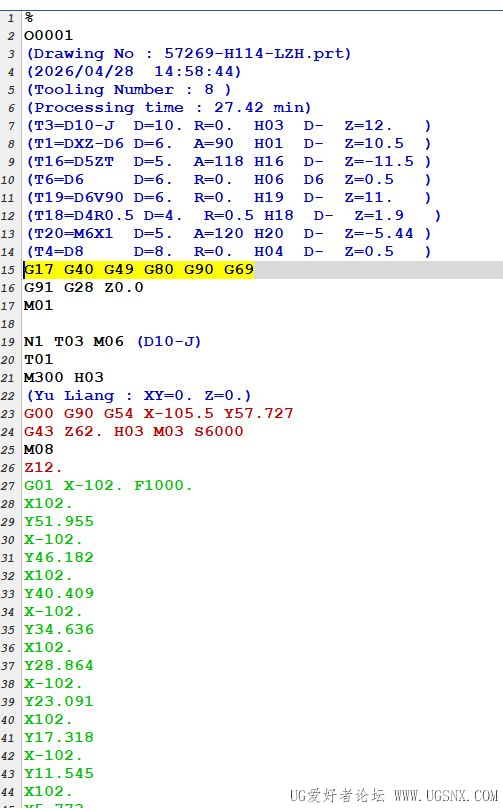Select the T1=DXZ-D6 tool list row

pyautogui.click(x=228, y=144)
